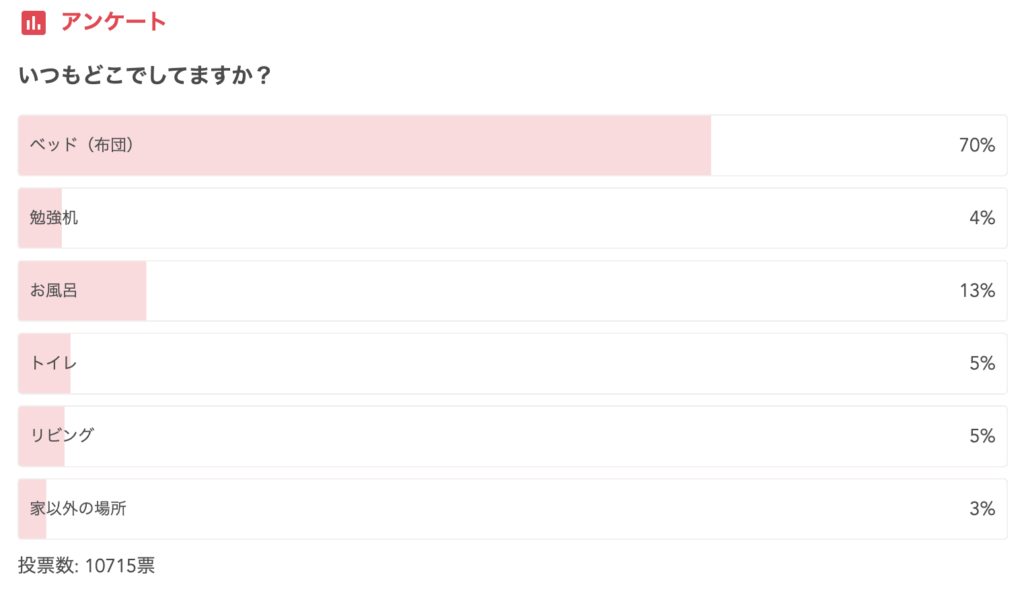This screenshot has height=610, width=1024.
Task: Click the 投票数: 10715票 vote count
Action: (x=86, y=566)
